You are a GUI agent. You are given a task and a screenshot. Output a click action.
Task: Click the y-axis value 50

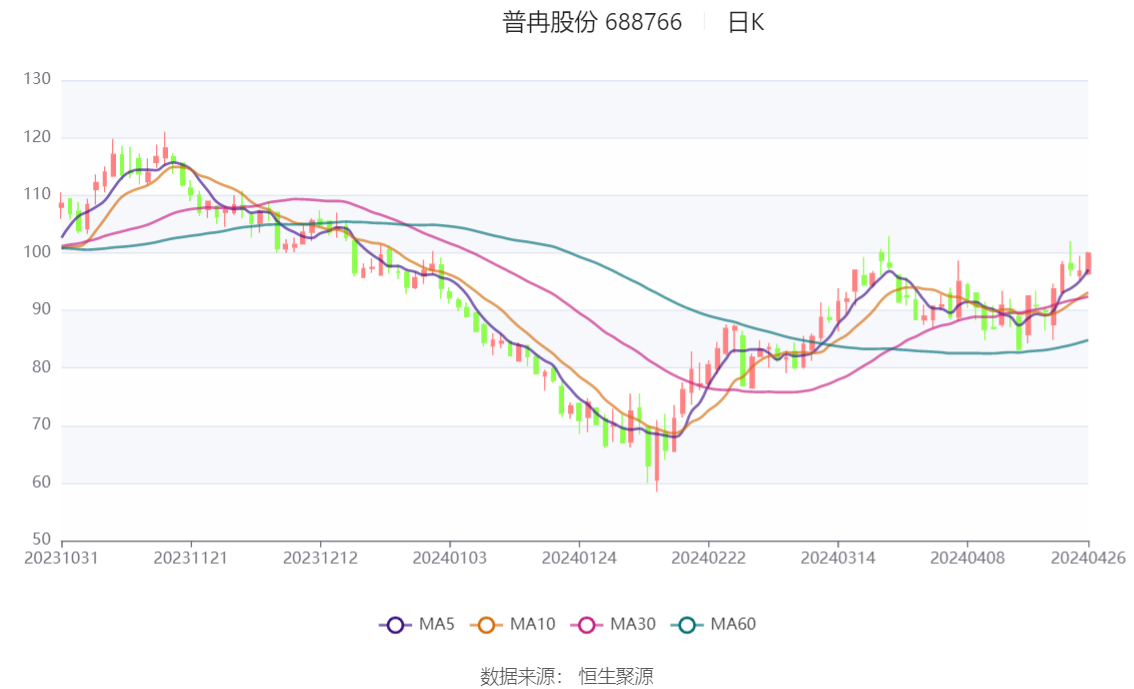(41, 539)
